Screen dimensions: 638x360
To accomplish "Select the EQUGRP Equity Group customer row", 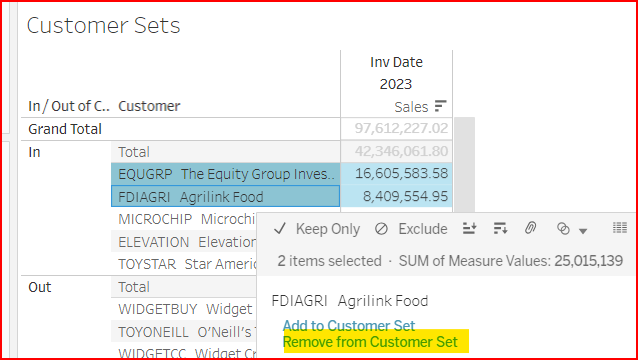I will [x=226, y=174].
